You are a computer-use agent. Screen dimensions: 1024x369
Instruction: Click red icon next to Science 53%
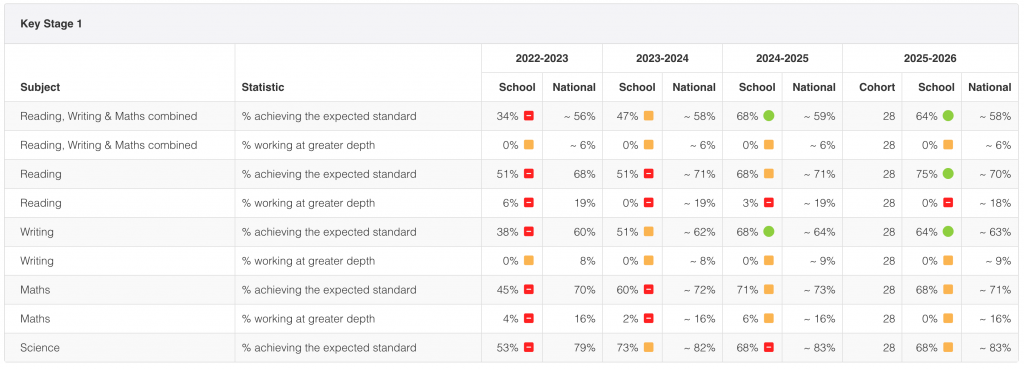(528, 347)
